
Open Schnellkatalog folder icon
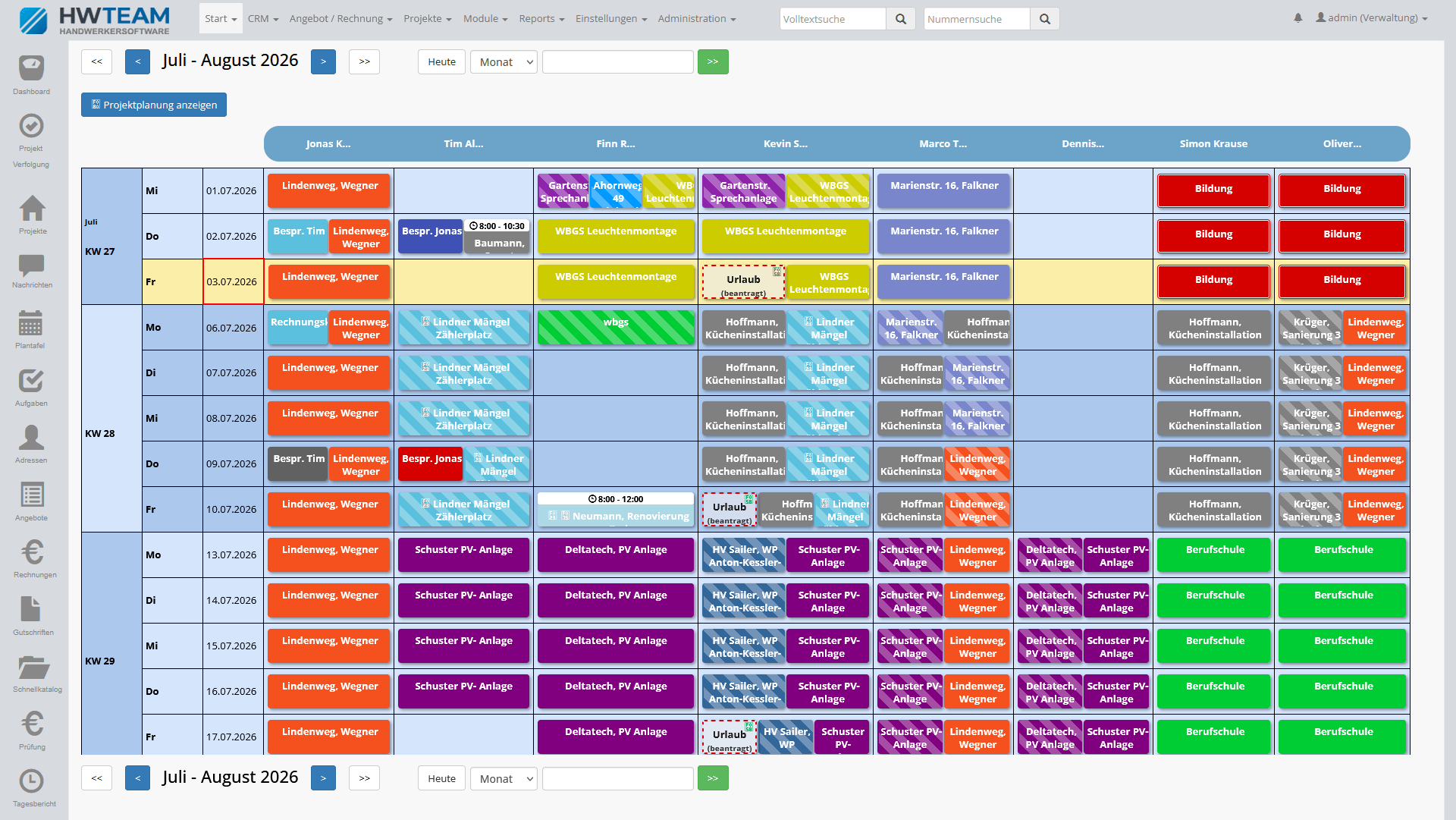click(34, 668)
